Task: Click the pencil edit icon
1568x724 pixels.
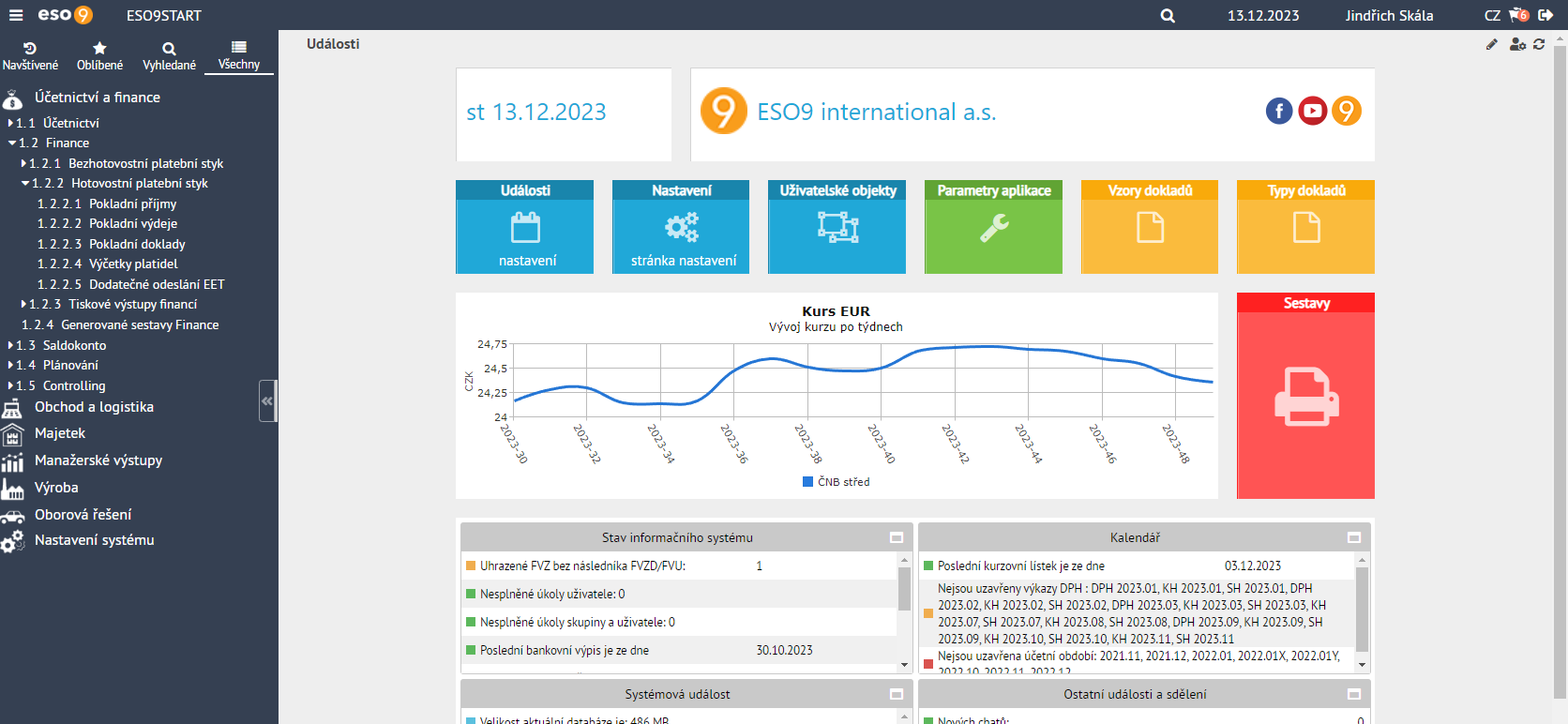Action: (x=1492, y=44)
